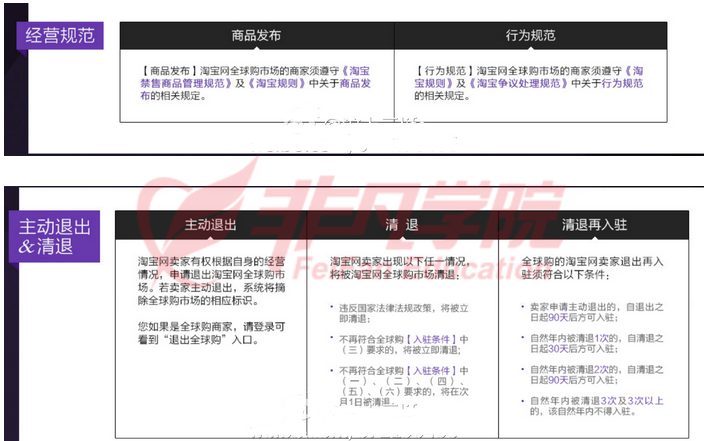Click the text 该自然年内不得入驻
Image resolution: width=706 pixels, height=441 pixels.
591,411
